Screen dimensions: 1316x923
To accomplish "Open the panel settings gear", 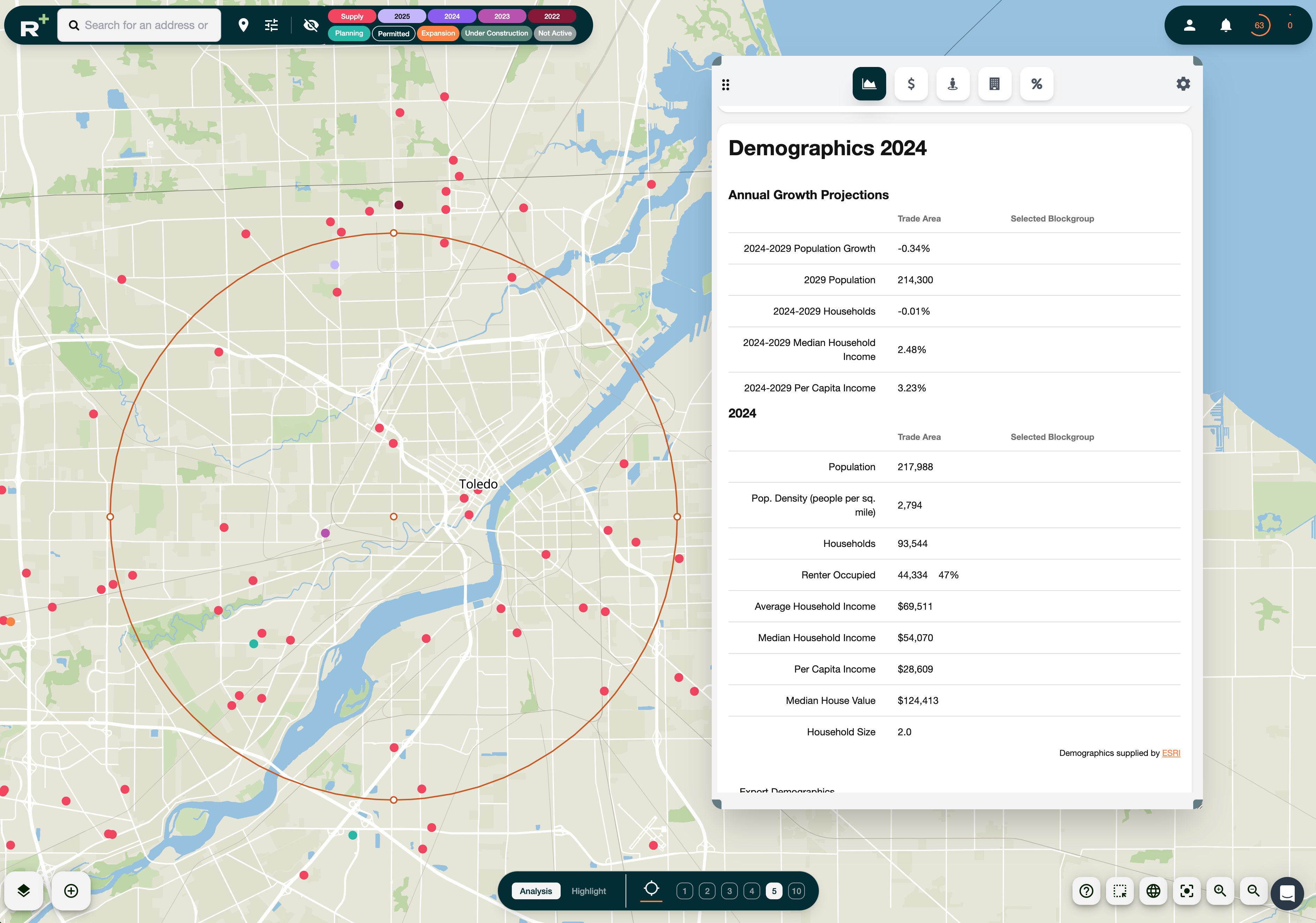I will [1183, 84].
